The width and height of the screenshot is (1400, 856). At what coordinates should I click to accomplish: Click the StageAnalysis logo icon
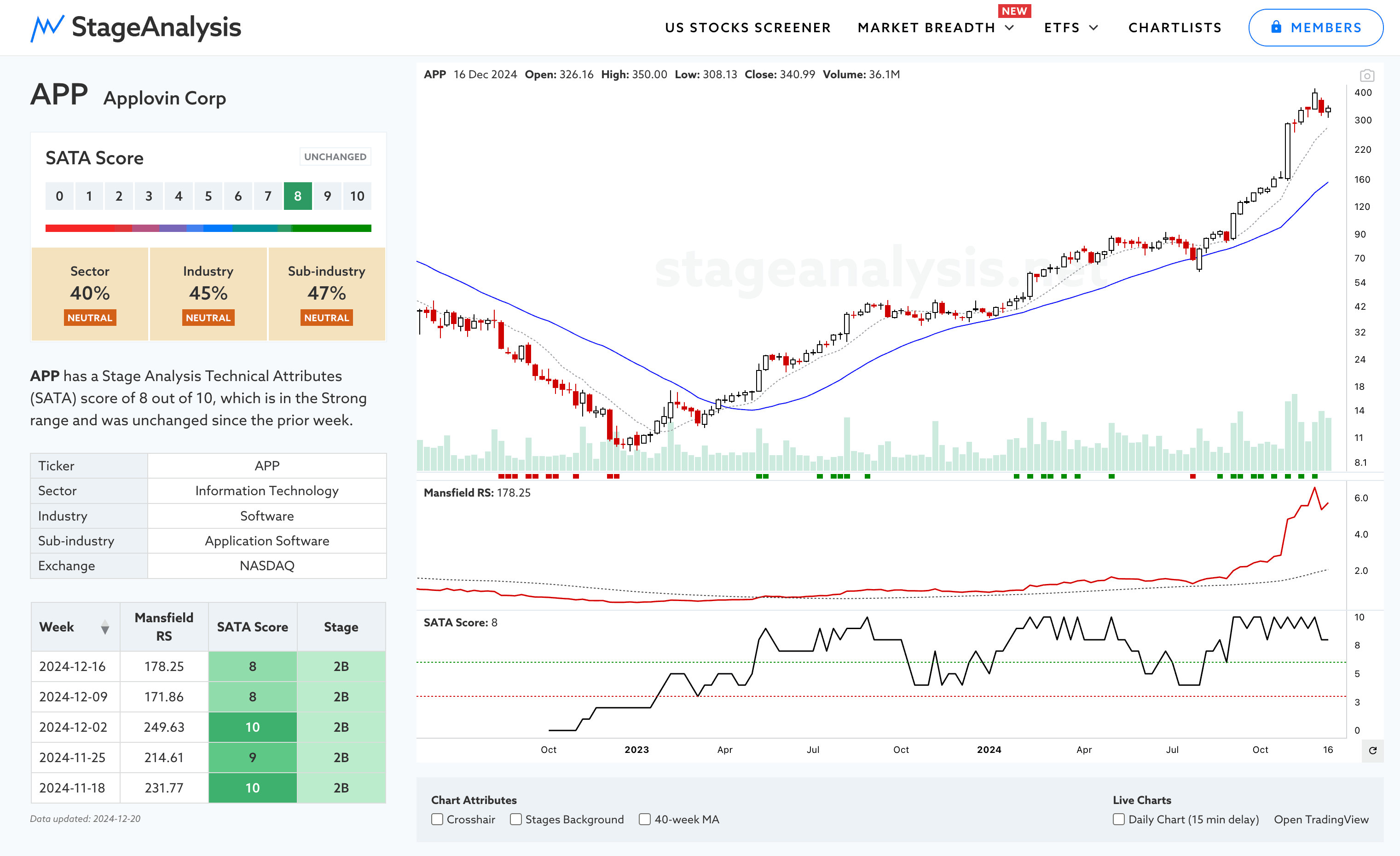pyautogui.click(x=47, y=28)
